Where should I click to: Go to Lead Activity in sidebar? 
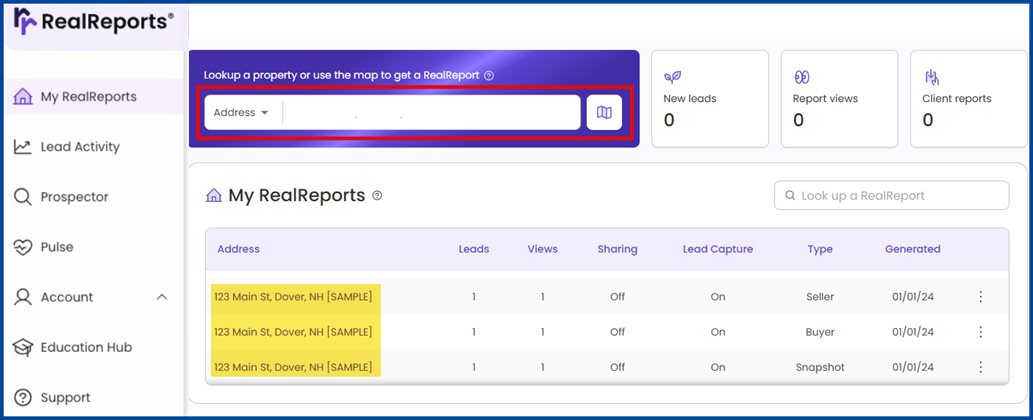[x=80, y=147]
